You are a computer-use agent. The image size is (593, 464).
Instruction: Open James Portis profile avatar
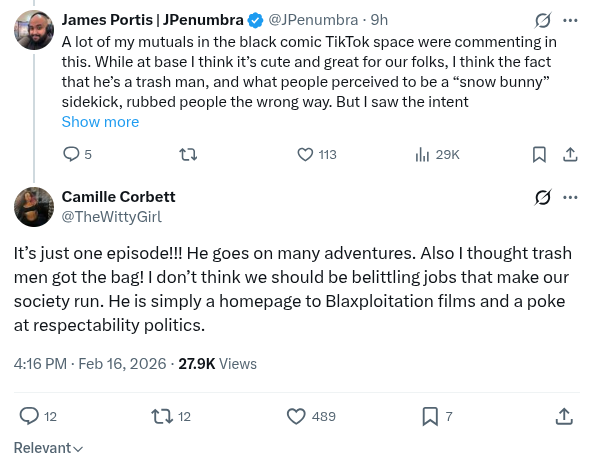[34, 30]
